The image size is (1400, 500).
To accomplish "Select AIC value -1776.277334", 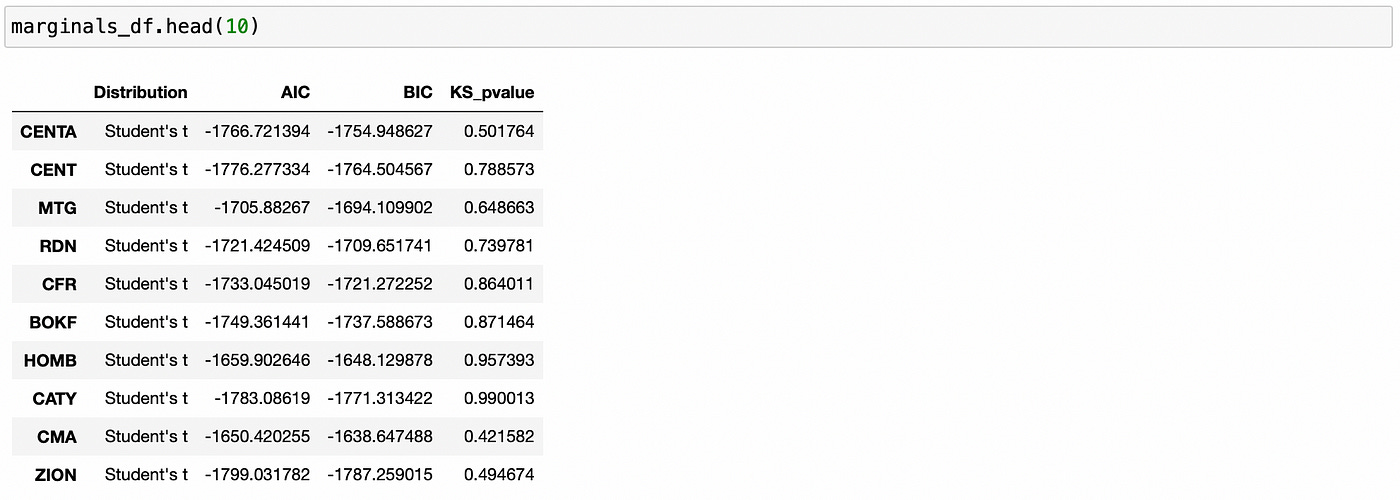I will pos(258,169).
